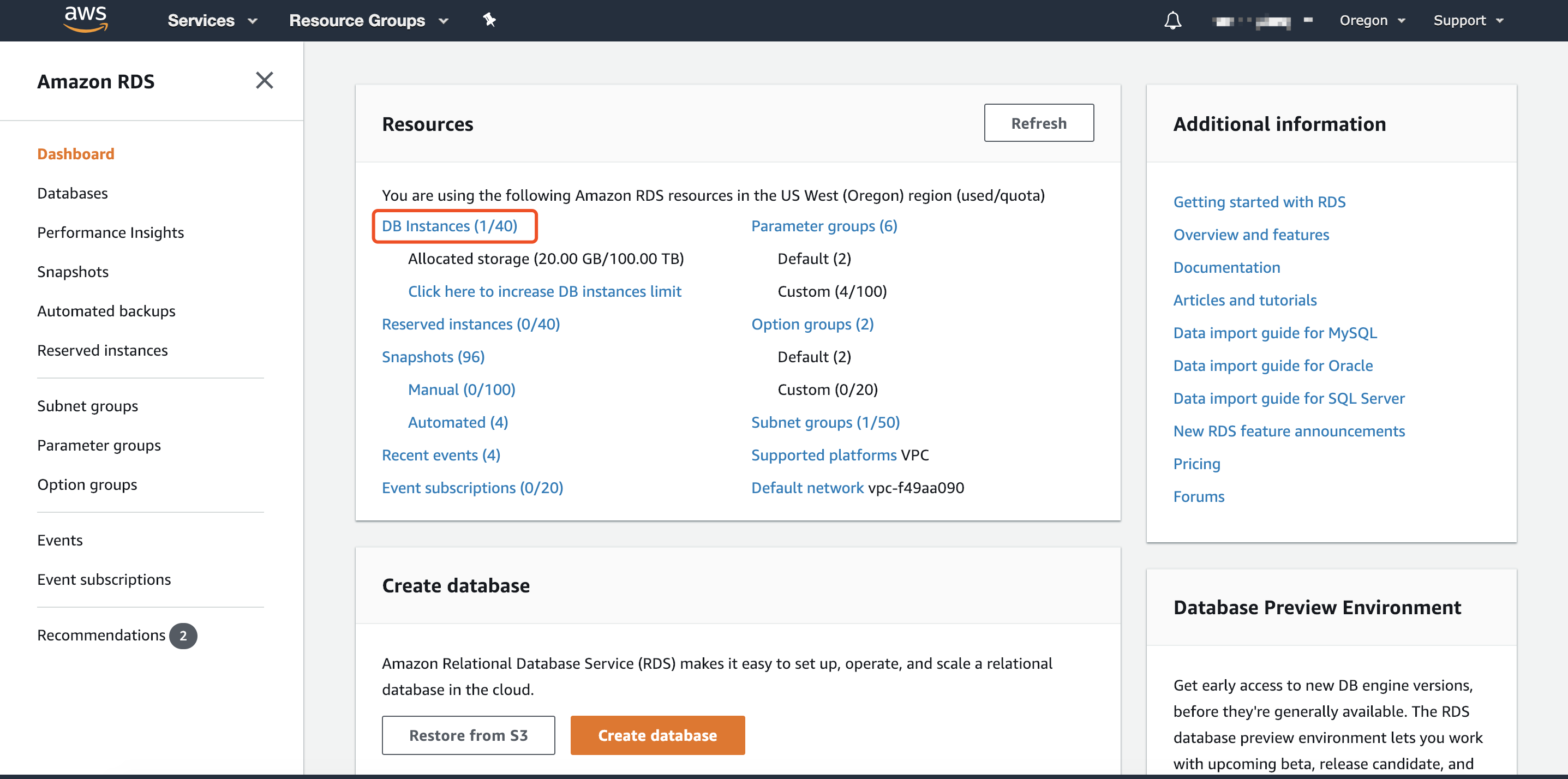Open Events in the sidebar

59,540
